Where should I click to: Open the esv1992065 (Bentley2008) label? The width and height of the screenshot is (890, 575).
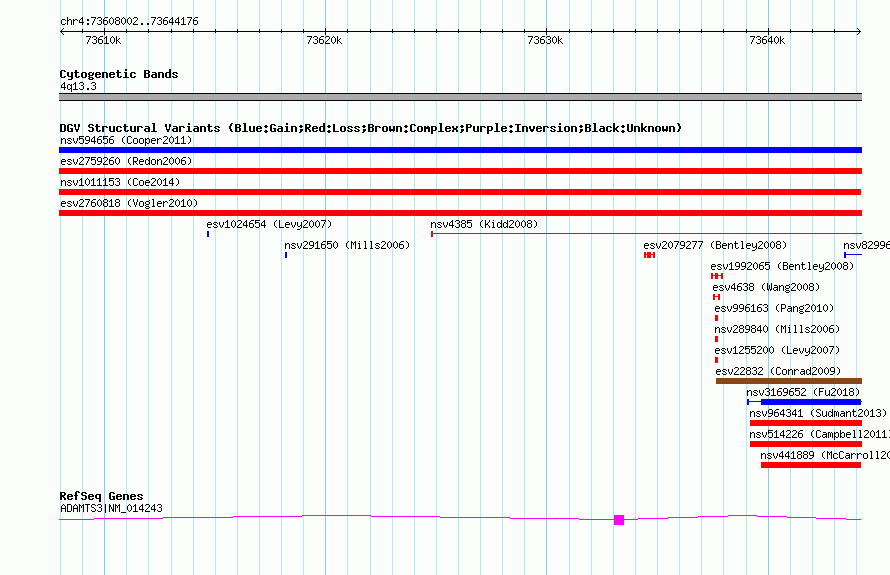click(x=782, y=266)
